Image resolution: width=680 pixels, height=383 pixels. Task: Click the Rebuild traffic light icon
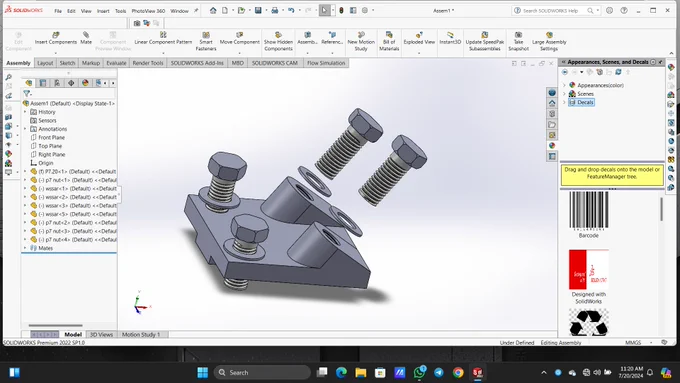pyautogui.click(x=341, y=10)
